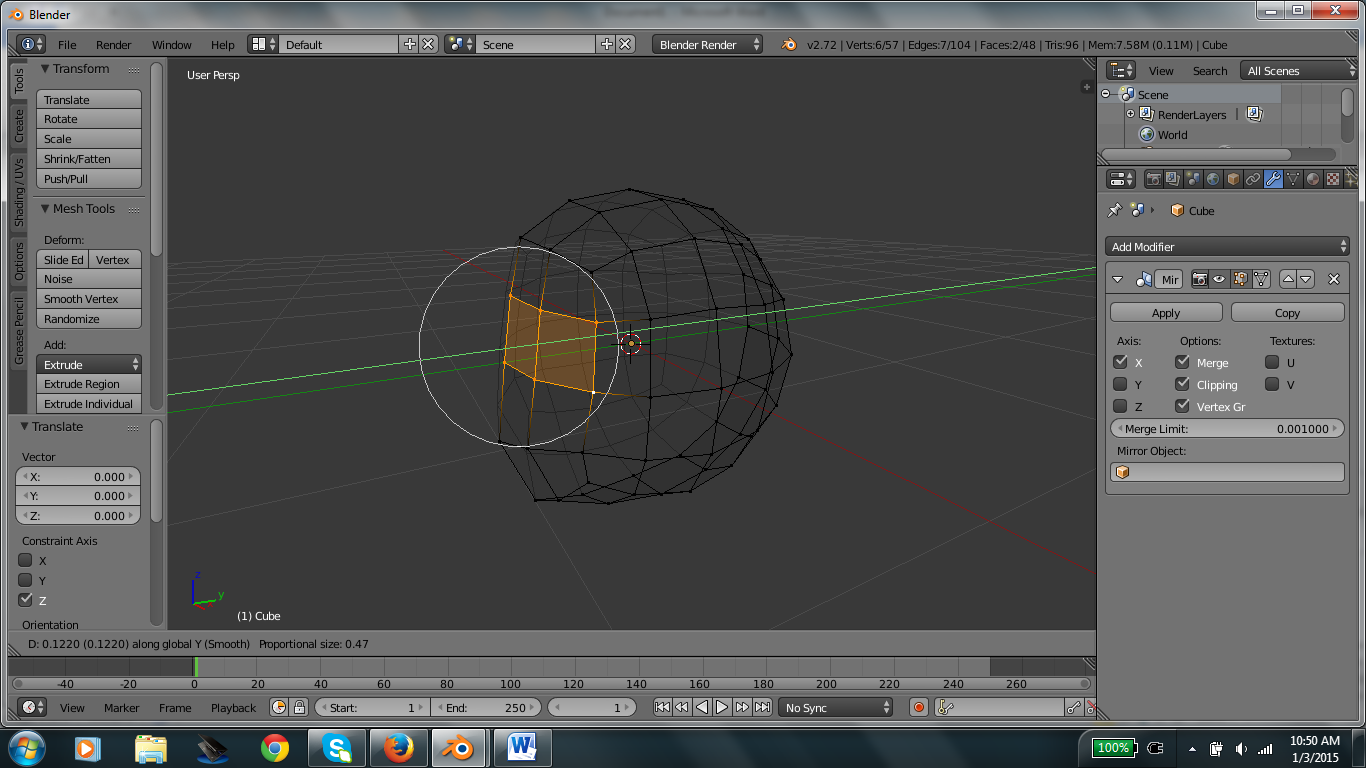Open the World properties globe tab
The image size is (1366, 768).
pos(1213,179)
